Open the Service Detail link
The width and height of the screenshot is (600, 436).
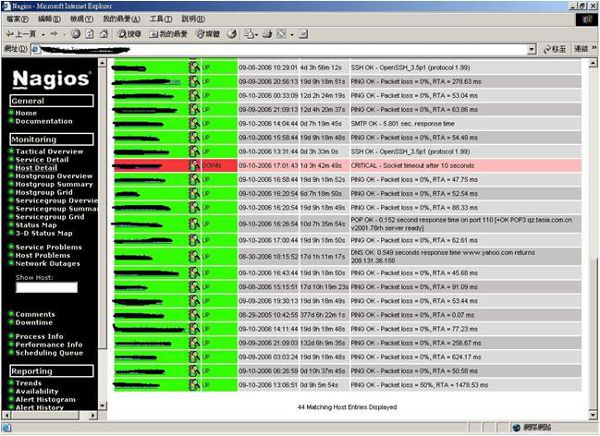click(x=42, y=160)
